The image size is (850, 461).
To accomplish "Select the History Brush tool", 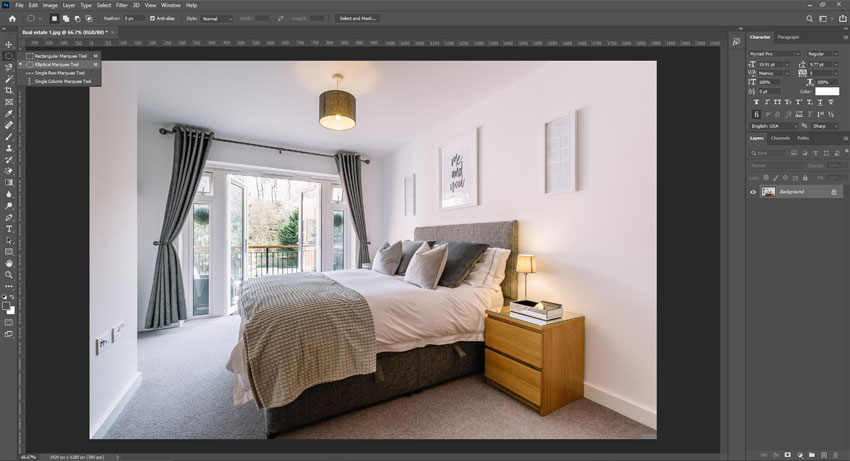I will click(9, 159).
